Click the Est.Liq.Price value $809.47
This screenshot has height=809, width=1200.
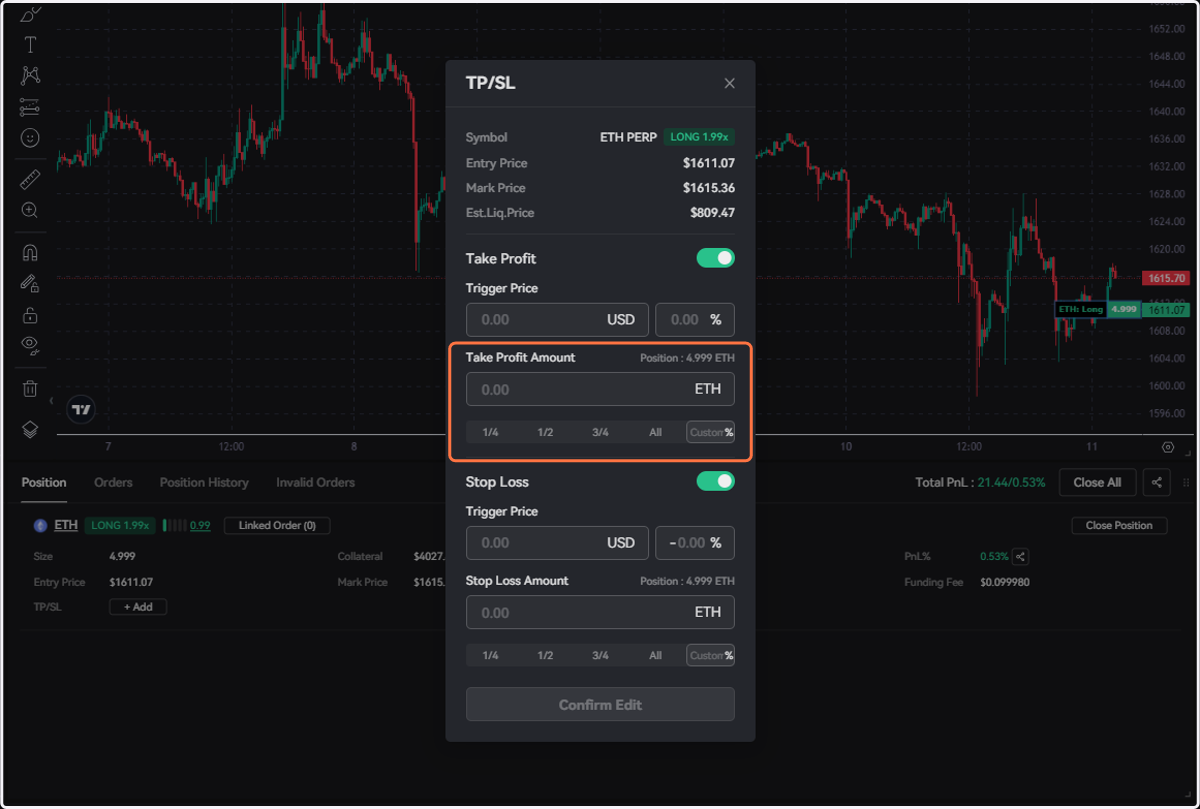point(712,213)
